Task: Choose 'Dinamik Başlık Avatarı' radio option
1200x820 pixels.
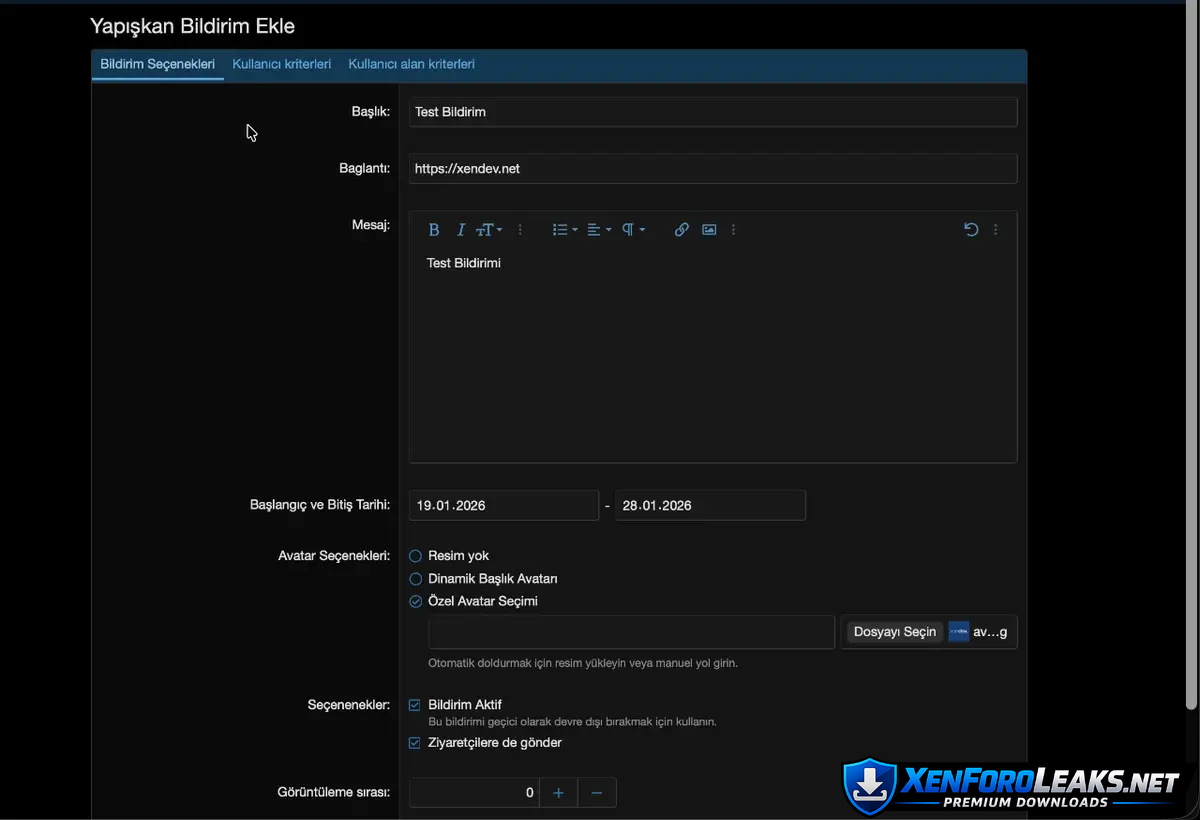Action: tap(416, 579)
